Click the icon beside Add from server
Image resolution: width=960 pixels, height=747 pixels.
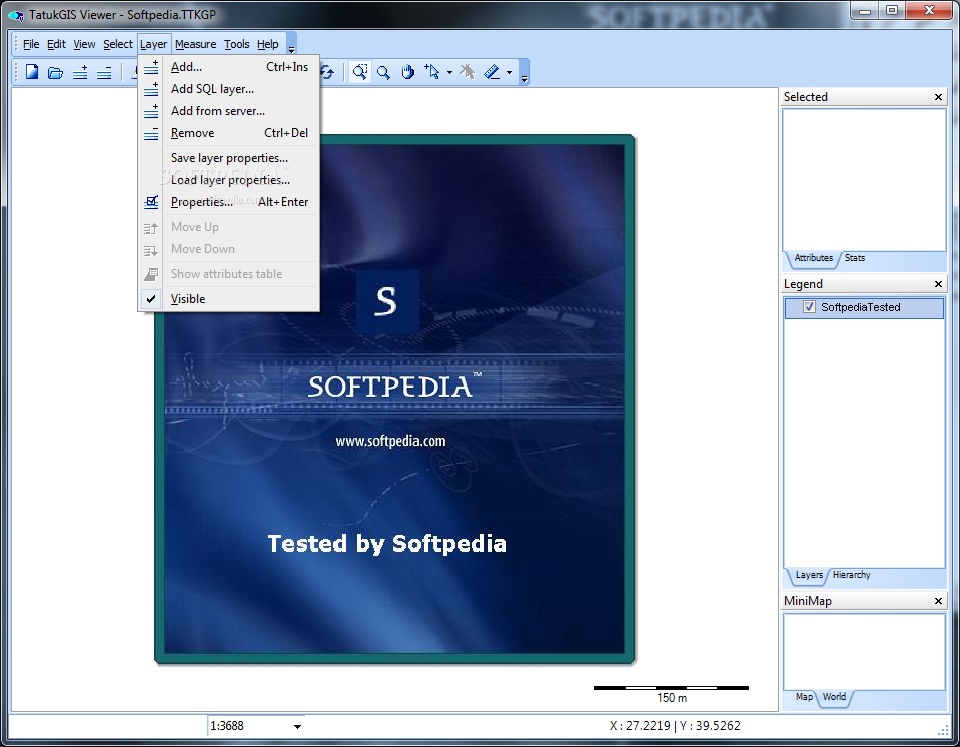[151, 111]
